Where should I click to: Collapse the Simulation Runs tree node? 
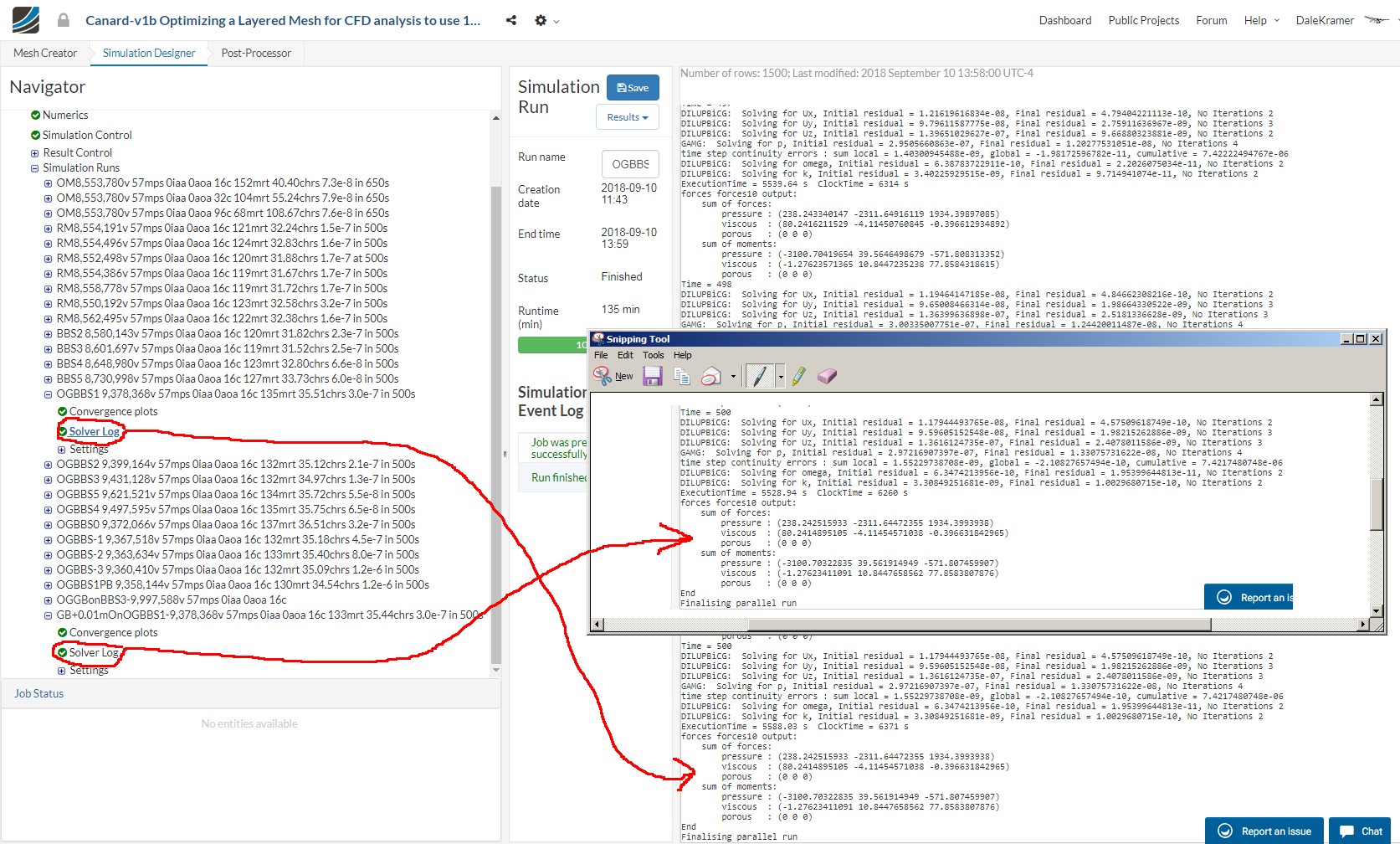click(x=34, y=168)
